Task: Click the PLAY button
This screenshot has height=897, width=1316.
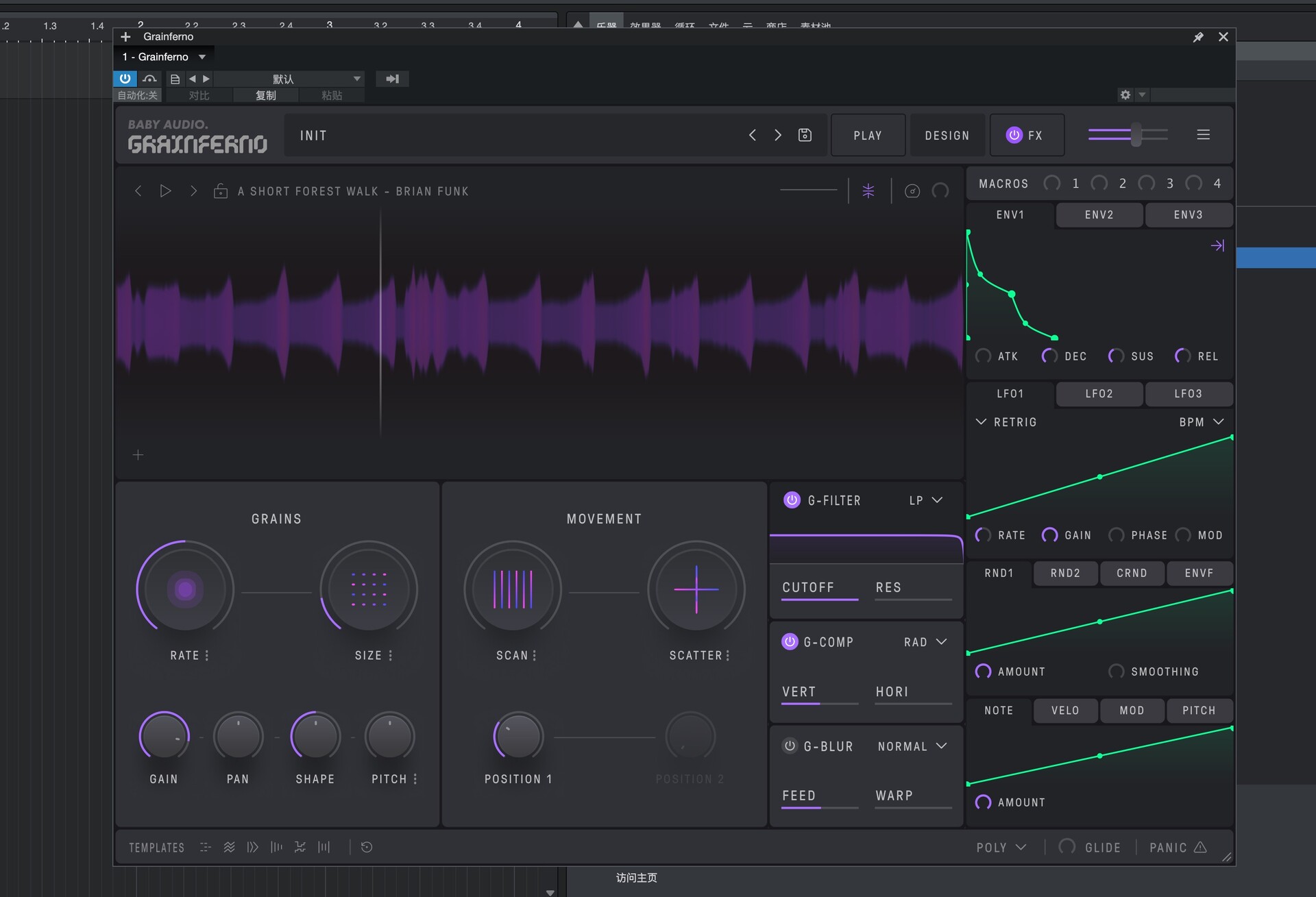Action: coord(867,136)
